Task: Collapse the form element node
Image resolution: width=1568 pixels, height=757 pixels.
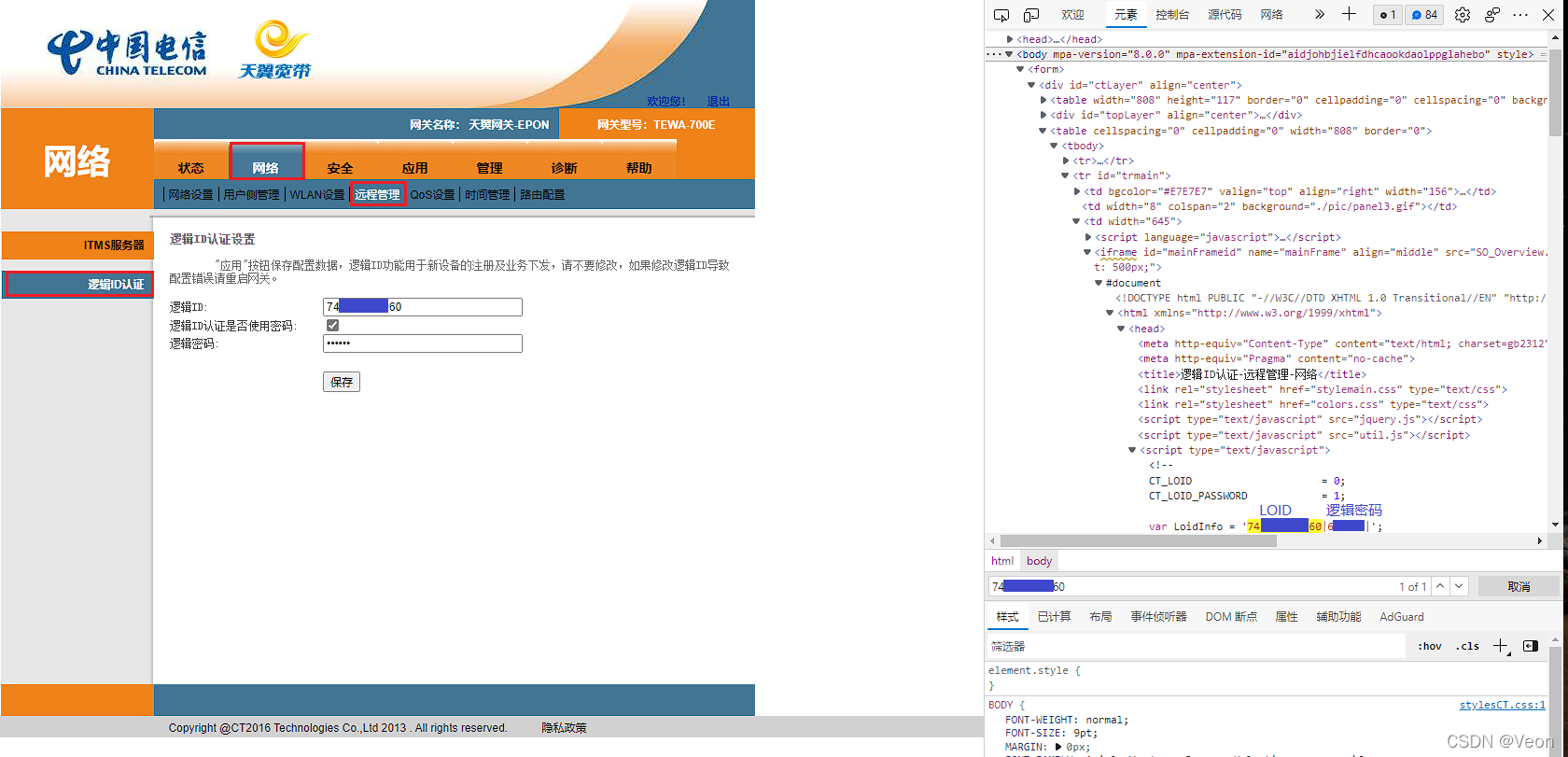Action: click(x=1020, y=69)
